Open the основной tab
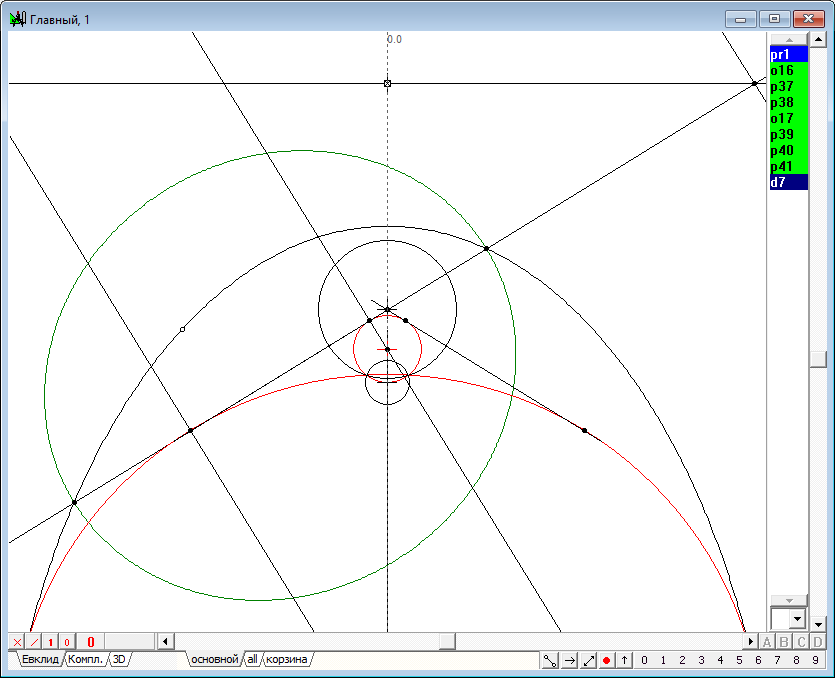835x678 pixels. click(215, 659)
